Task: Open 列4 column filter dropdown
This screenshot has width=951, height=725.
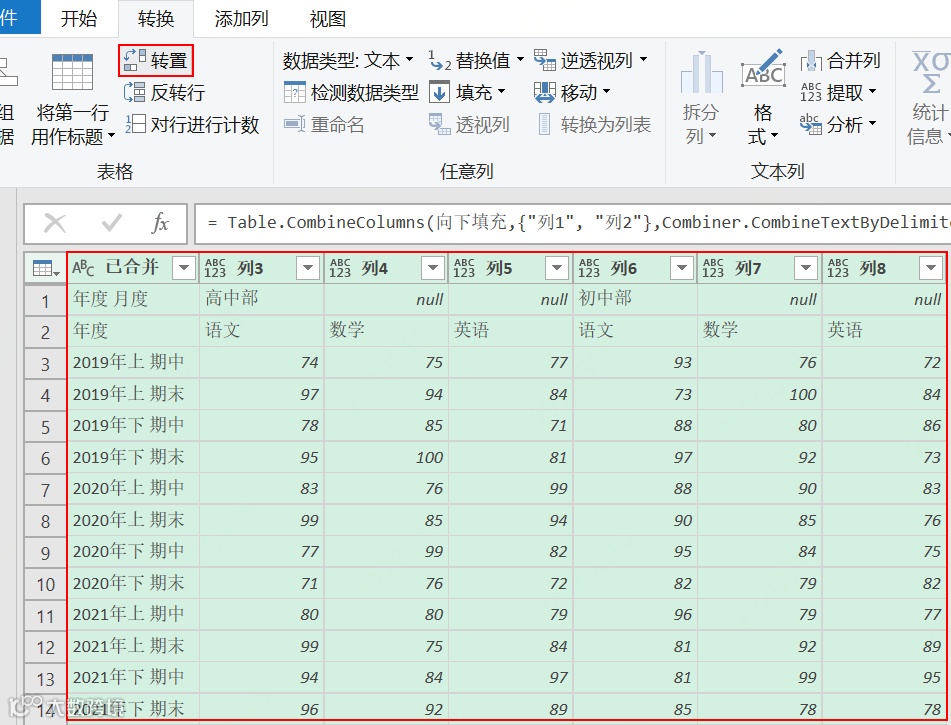Action: (433, 268)
